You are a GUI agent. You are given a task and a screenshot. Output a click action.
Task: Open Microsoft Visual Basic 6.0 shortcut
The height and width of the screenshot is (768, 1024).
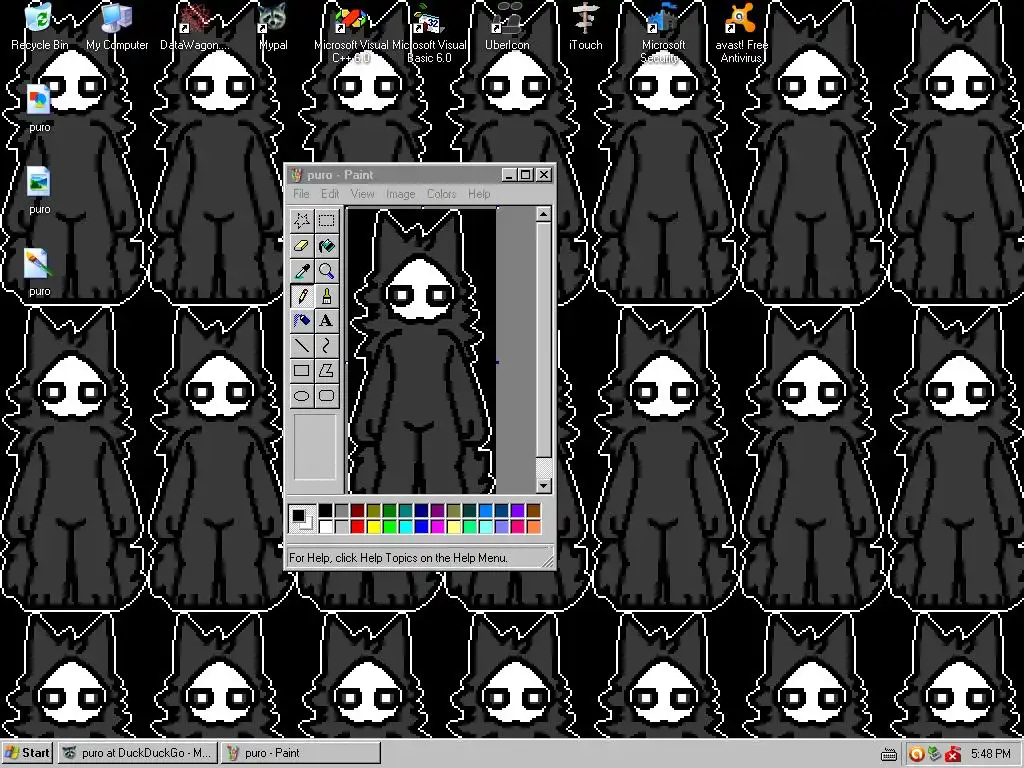(x=429, y=33)
